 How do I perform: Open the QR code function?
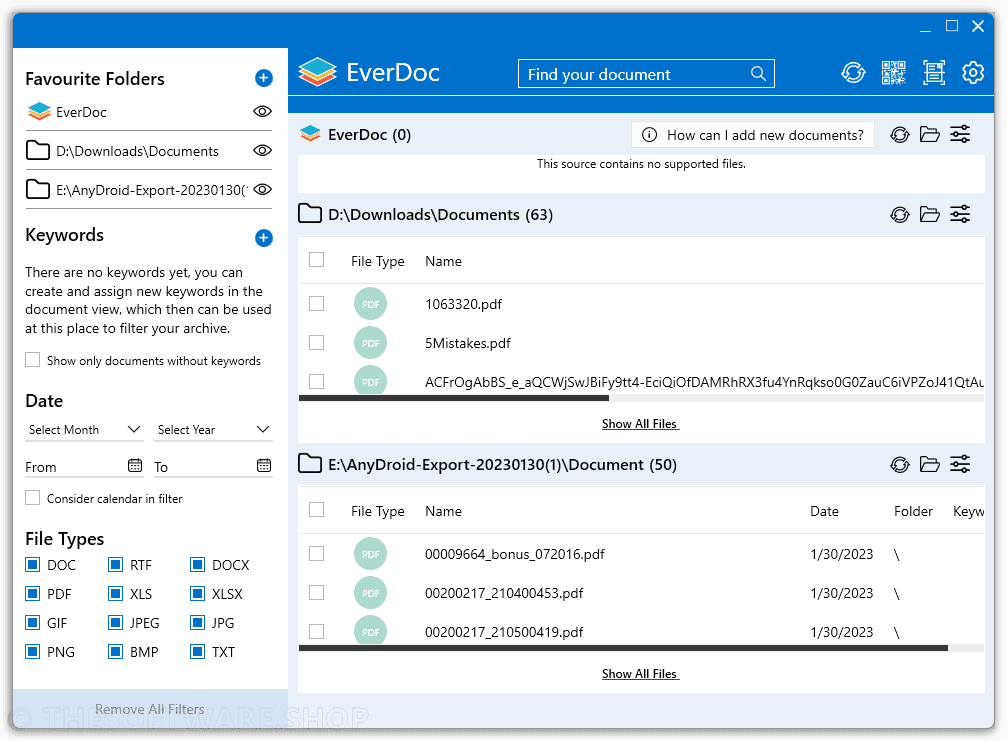pyautogui.click(x=893, y=73)
